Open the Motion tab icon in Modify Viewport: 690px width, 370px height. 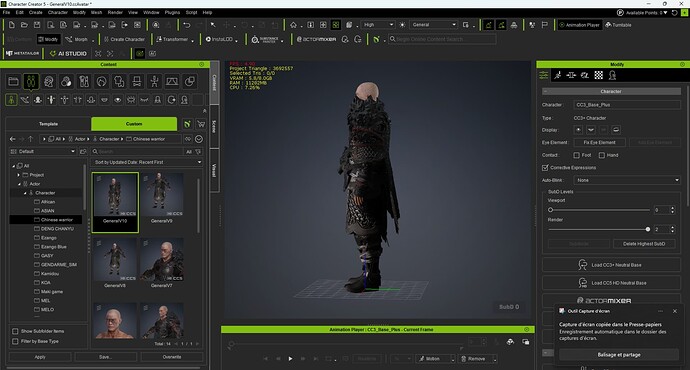point(558,75)
